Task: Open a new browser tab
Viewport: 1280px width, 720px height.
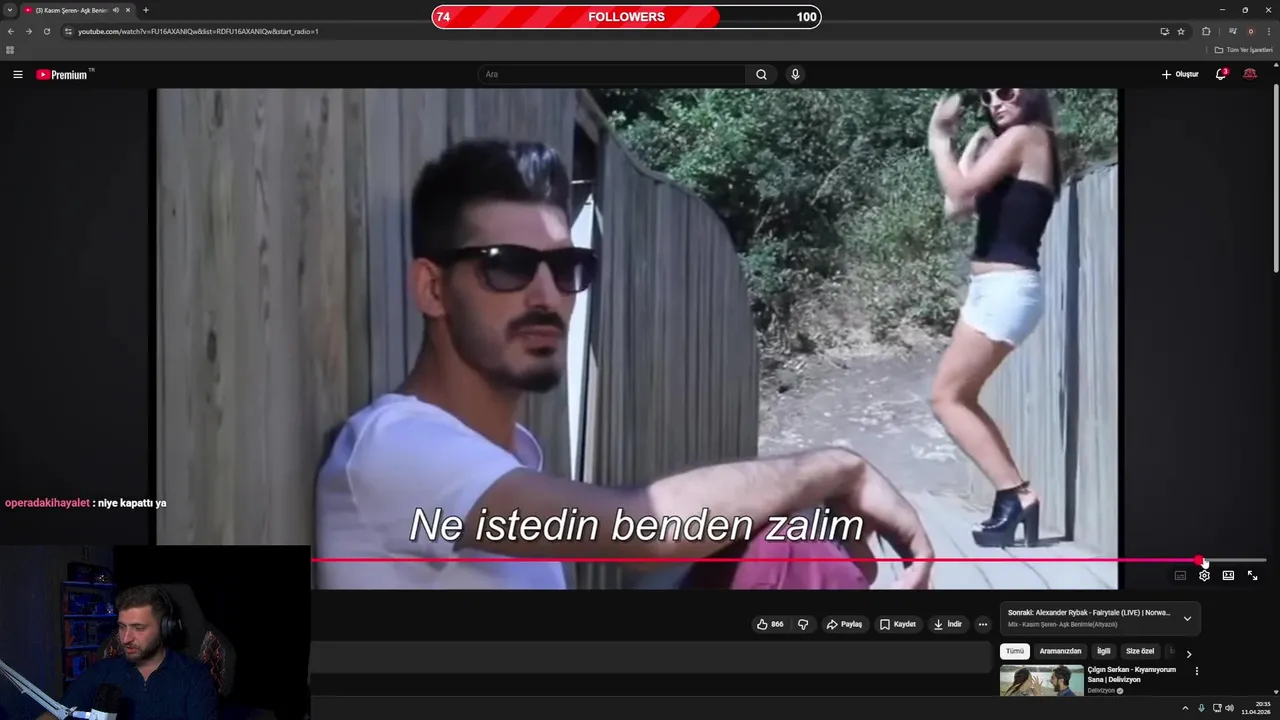Action: [146, 10]
